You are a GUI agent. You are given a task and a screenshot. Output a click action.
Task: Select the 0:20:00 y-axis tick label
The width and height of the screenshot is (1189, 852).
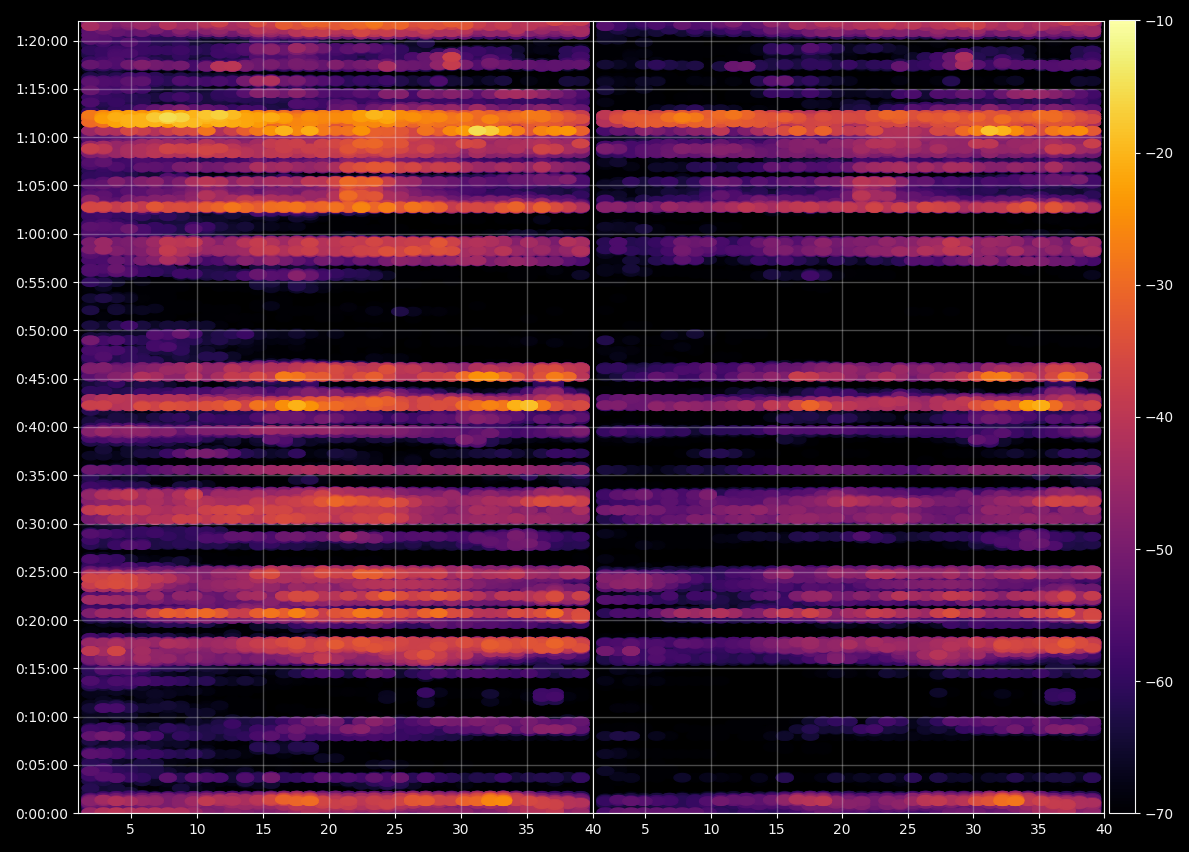[42, 621]
